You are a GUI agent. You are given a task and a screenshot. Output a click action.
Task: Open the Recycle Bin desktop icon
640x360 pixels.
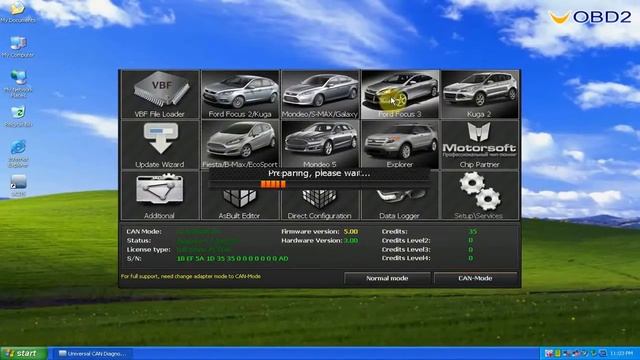click(x=18, y=116)
